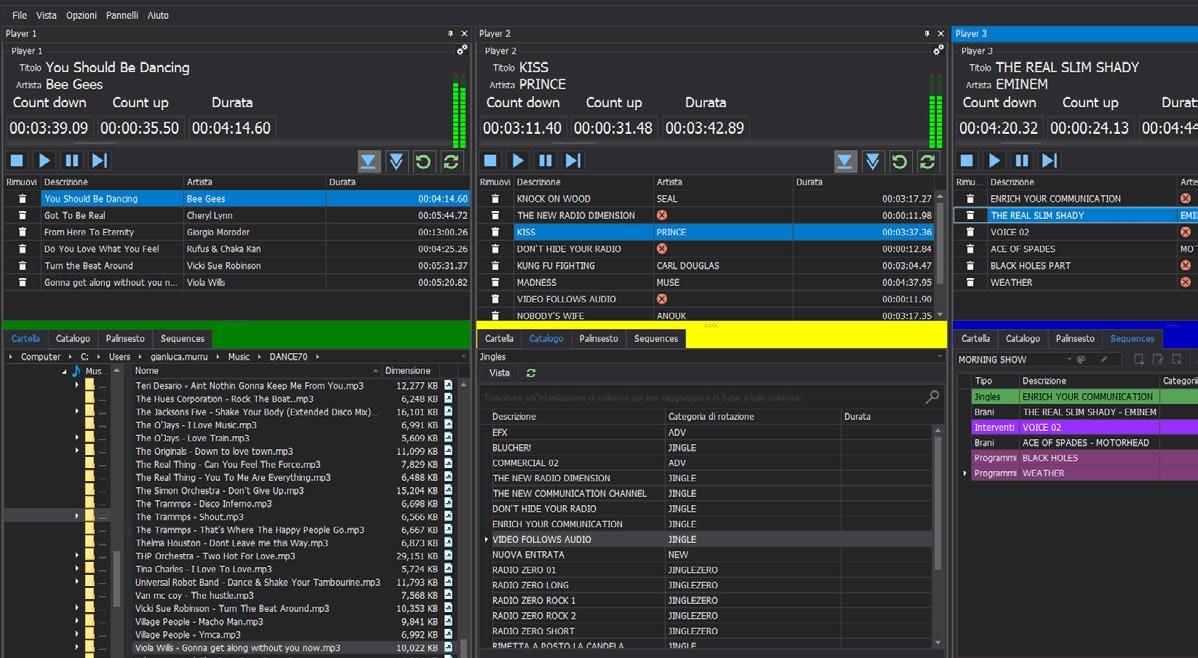Click the Vista button in catalog panel
Image resolution: width=1198 pixels, height=658 pixels.
pos(499,373)
